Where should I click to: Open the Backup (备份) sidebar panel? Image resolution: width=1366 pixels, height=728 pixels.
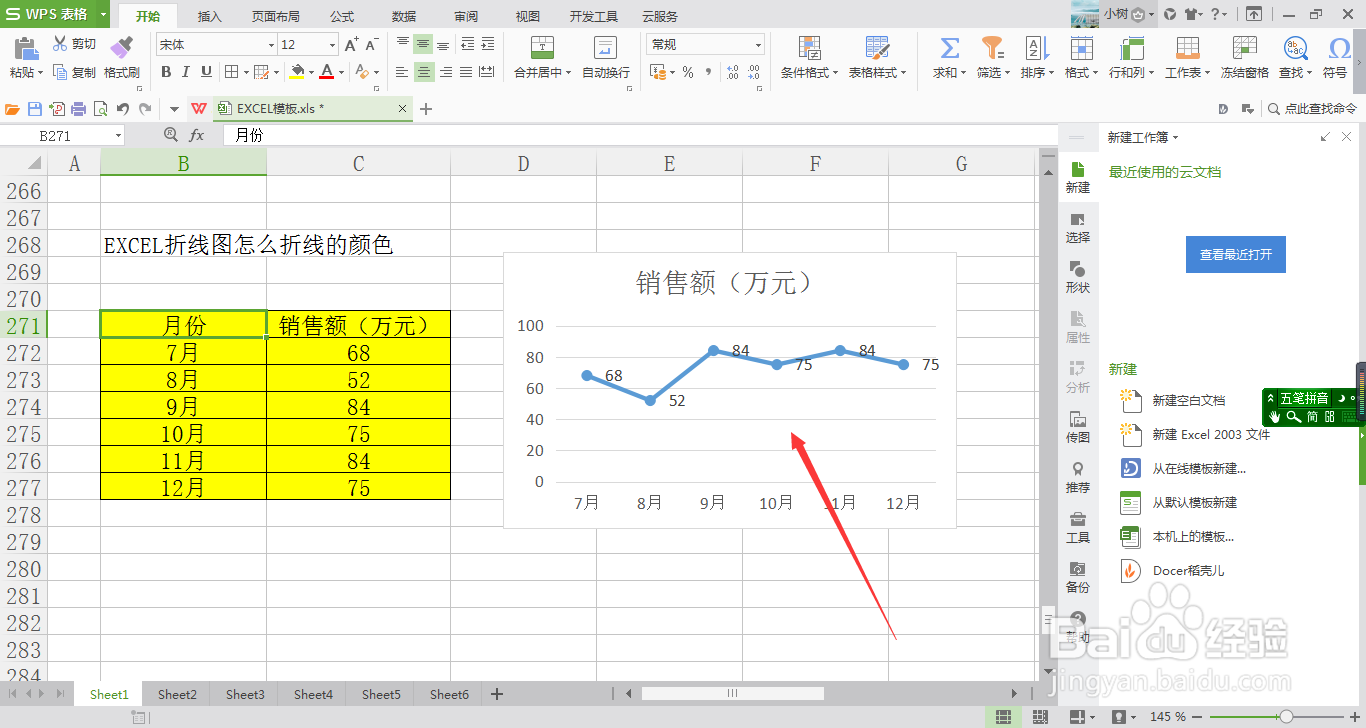coord(1078,577)
